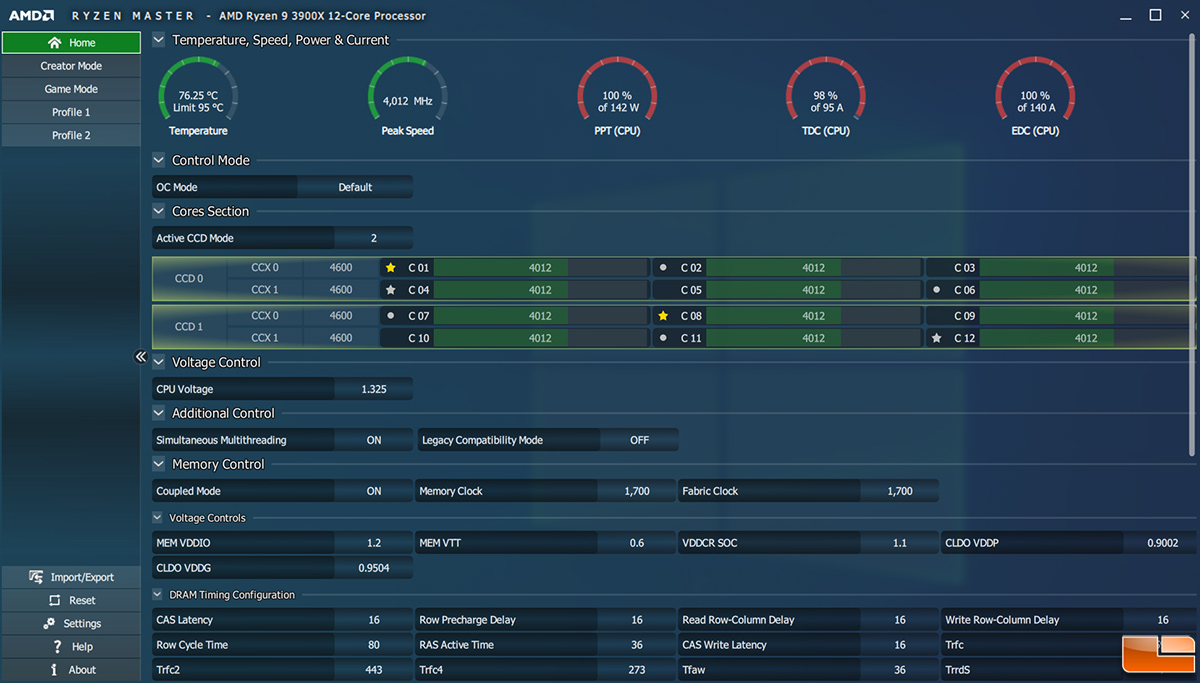1200x683 pixels.
Task: Click the Active CCD Mode value 2
Action: 374,238
